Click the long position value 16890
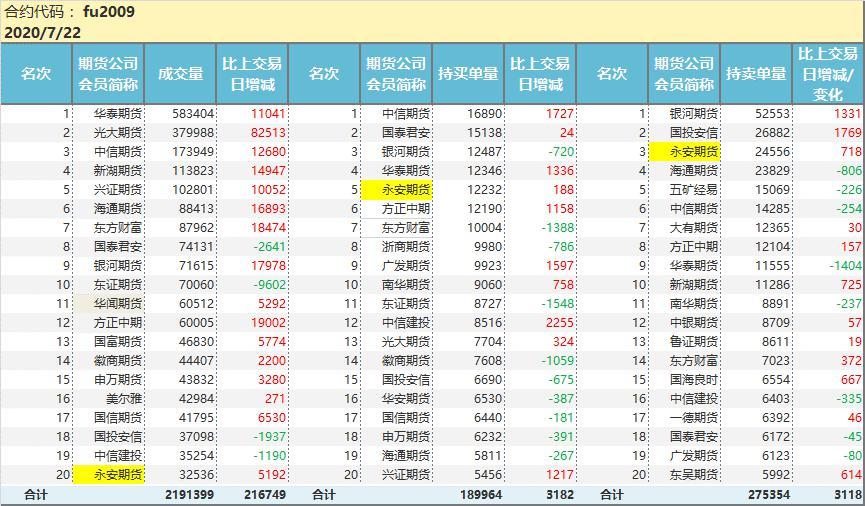 [485, 114]
